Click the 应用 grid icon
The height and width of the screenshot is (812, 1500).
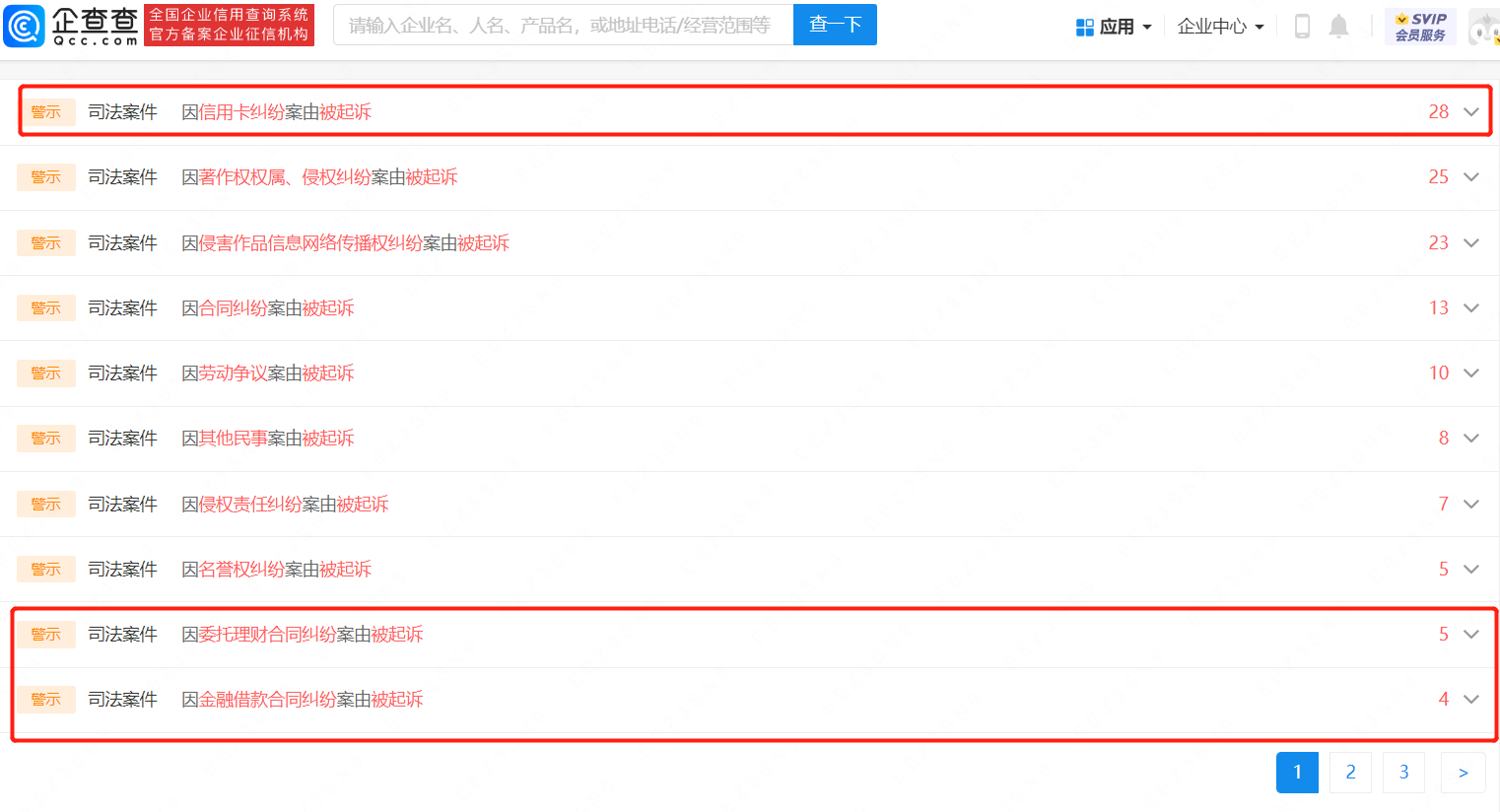(1084, 28)
